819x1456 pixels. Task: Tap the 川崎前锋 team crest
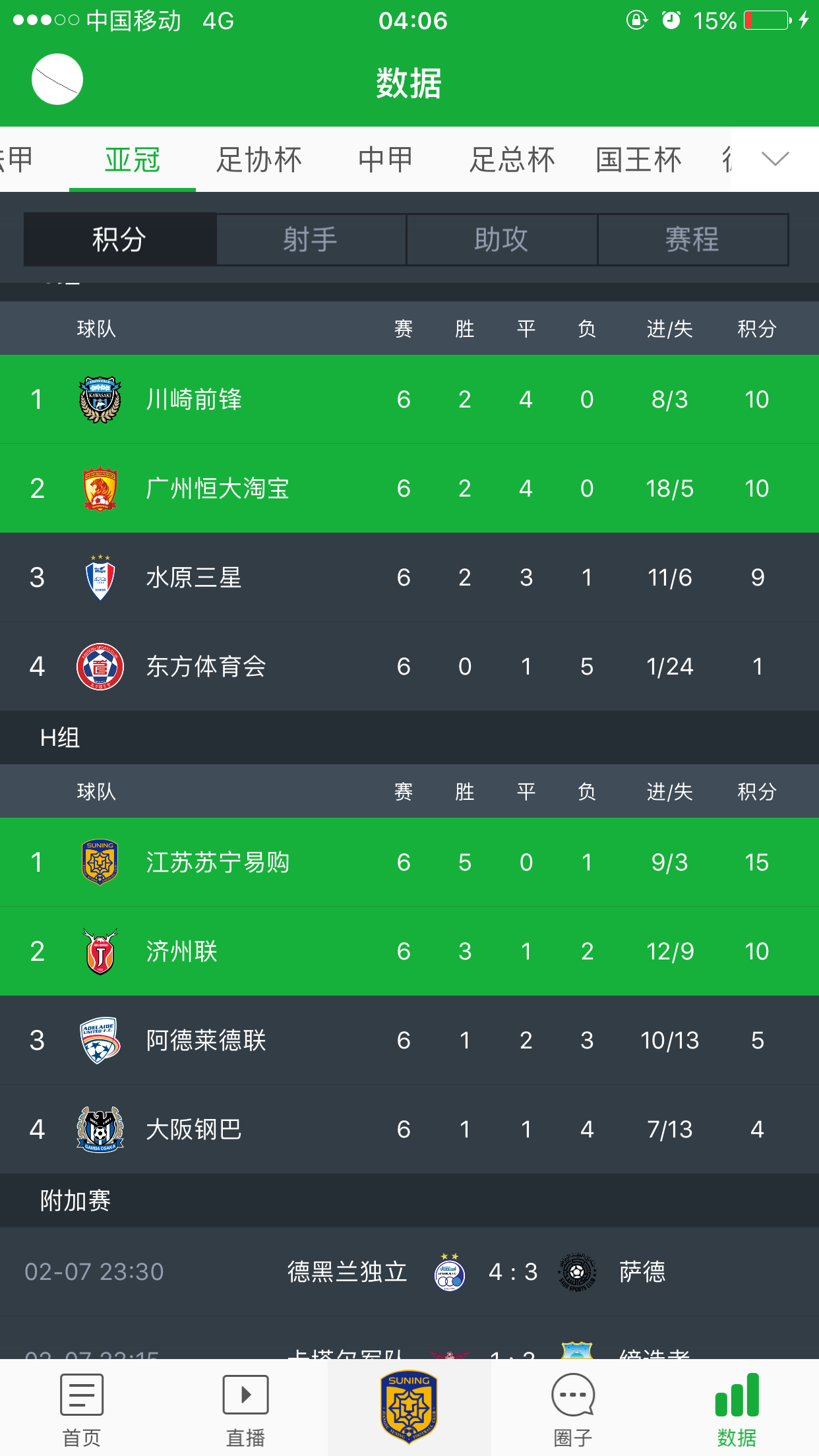pyautogui.click(x=100, y=400)
